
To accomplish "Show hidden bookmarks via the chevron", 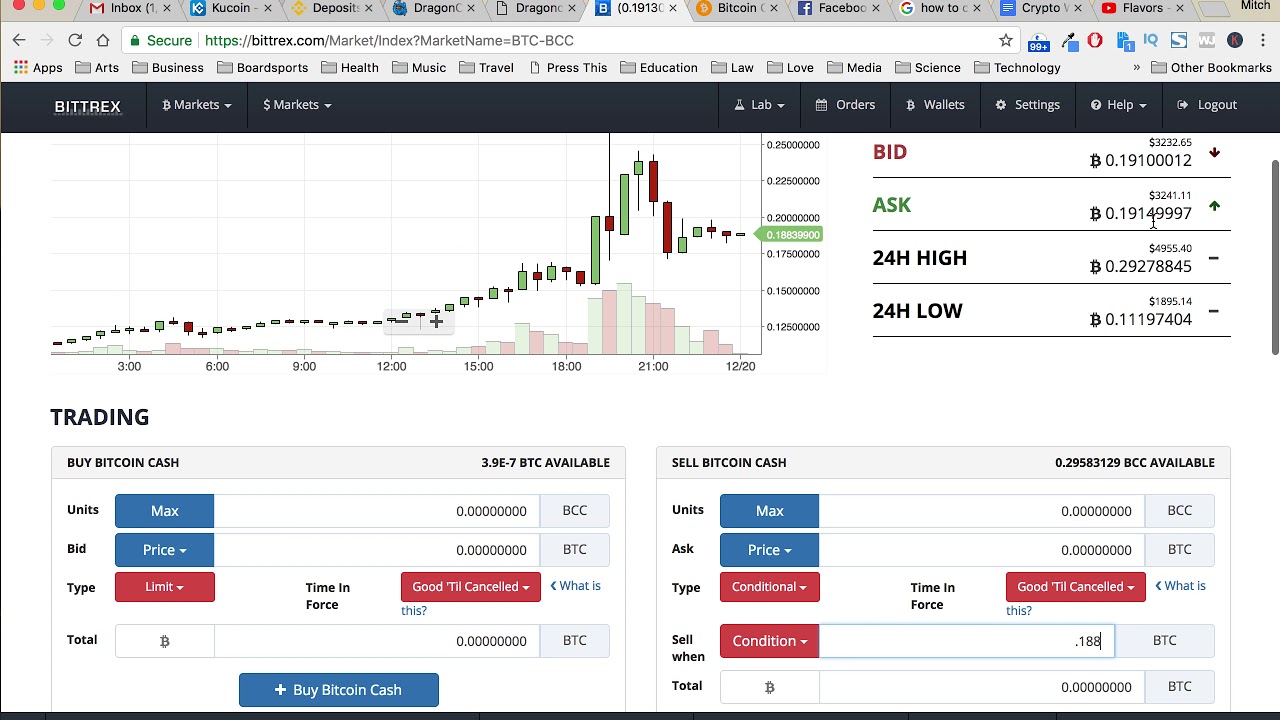I will click(x=1136, y=68).
